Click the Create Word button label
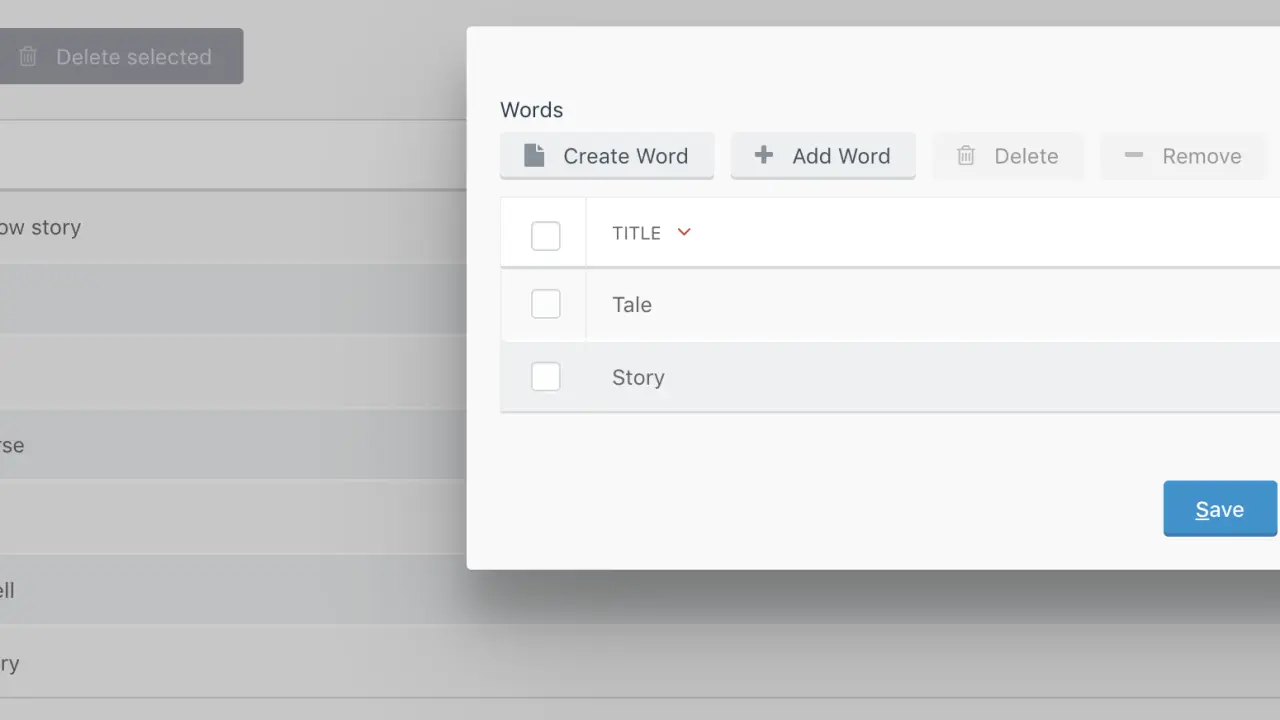Image resolution: width=1280 pixels, height=720 pixels. [625, 156]
